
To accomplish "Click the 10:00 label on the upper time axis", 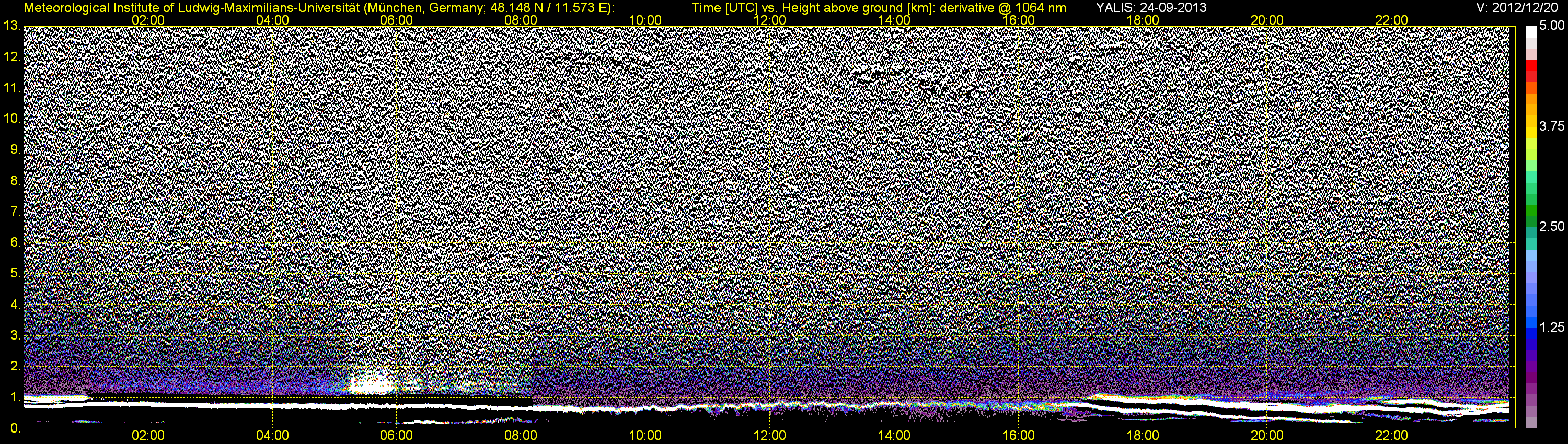I will click(x=645, y=20).
